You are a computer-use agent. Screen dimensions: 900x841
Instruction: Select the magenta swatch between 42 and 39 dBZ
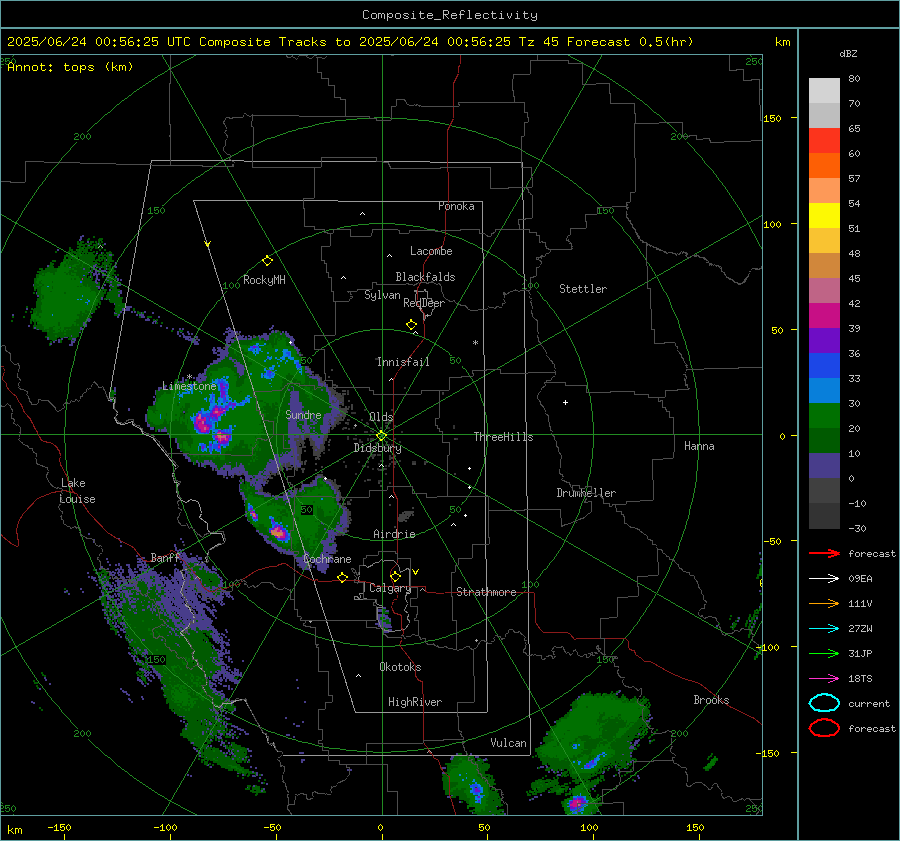point(824,316)
